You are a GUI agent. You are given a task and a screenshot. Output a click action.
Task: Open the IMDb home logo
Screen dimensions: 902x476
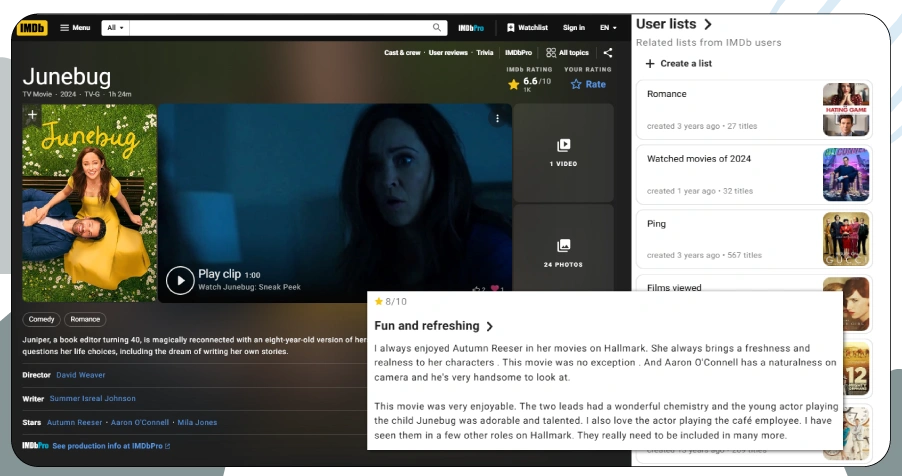32,28
